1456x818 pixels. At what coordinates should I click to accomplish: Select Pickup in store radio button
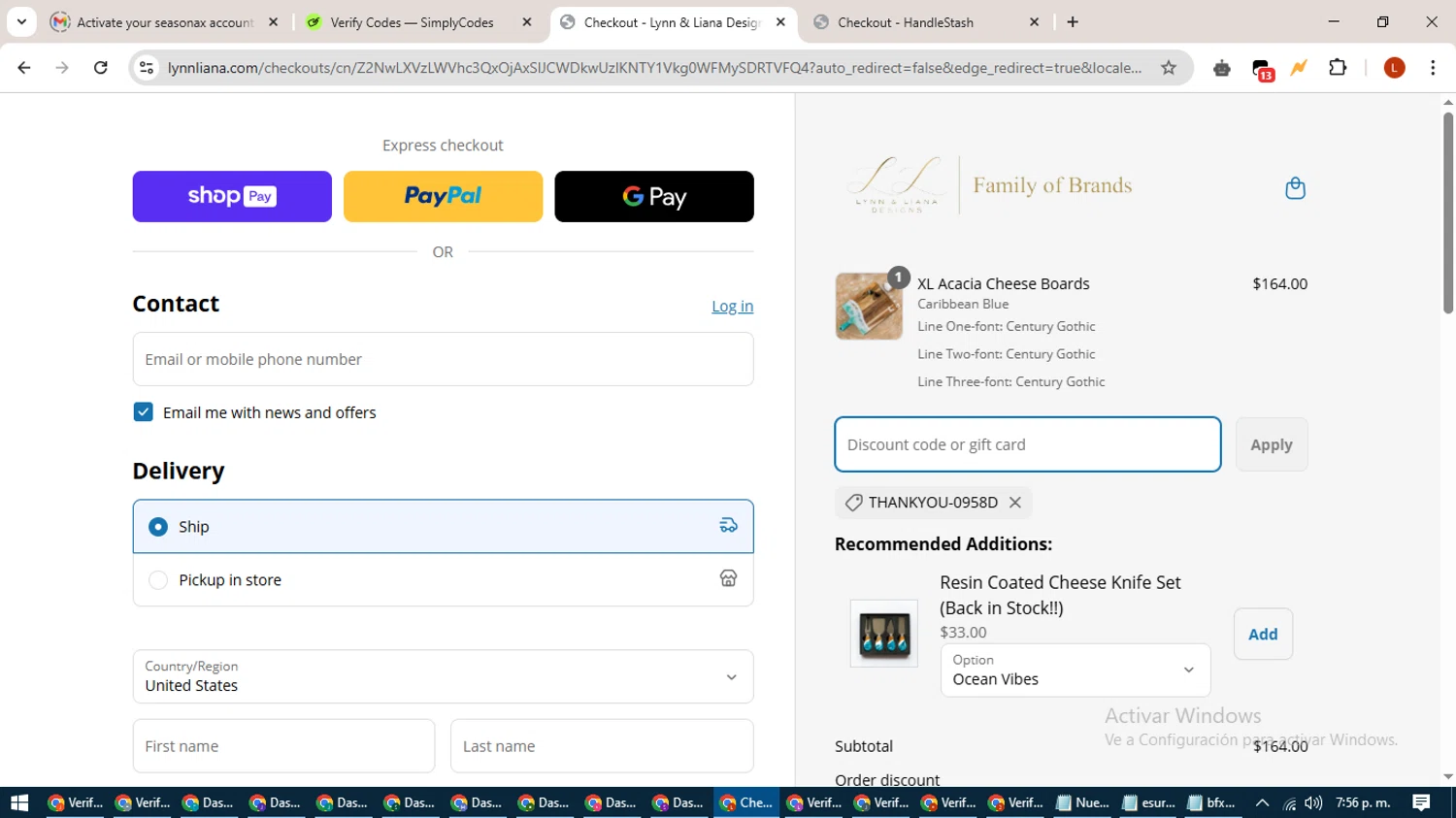158,580
